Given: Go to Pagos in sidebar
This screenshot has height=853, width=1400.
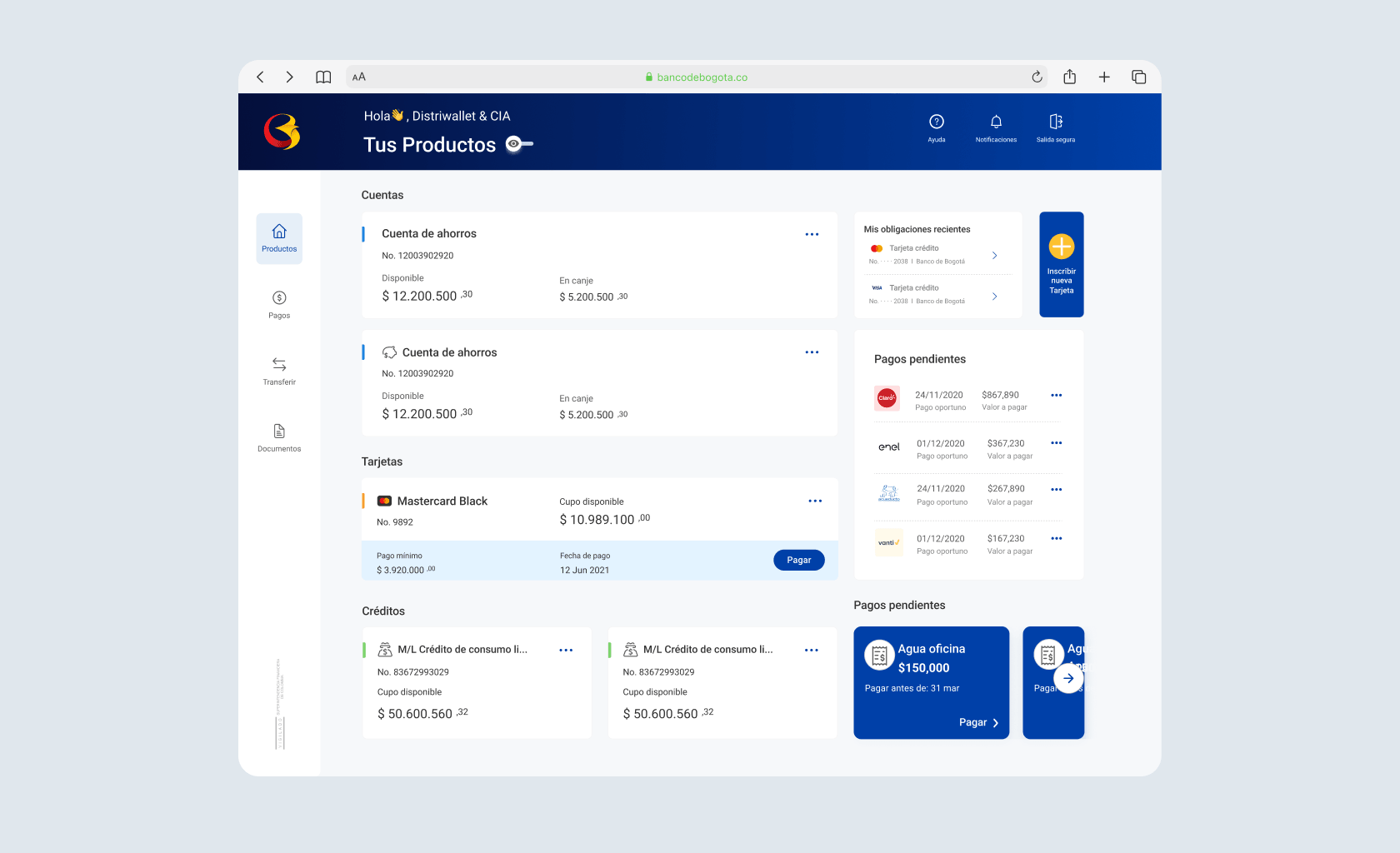Looking at the screenshot, I should (x=279, y=304).
